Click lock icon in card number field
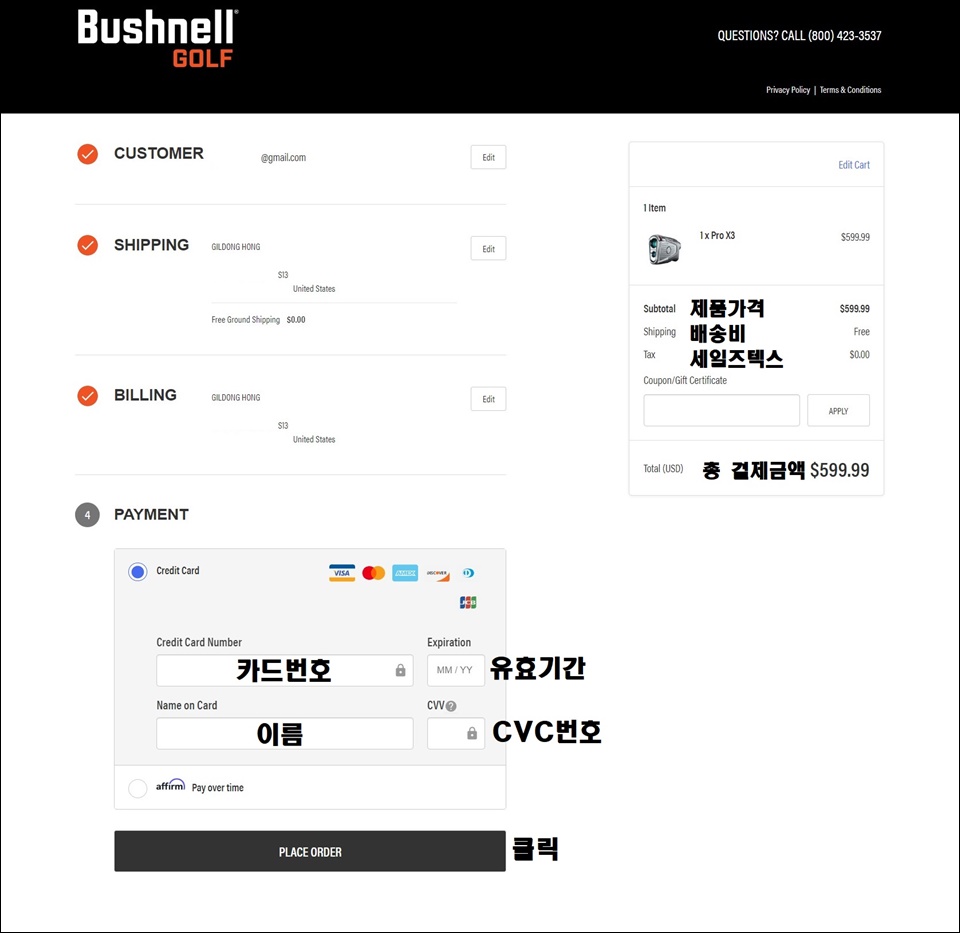This screenshot has width=960, height=933. click(x=400, y=670)
